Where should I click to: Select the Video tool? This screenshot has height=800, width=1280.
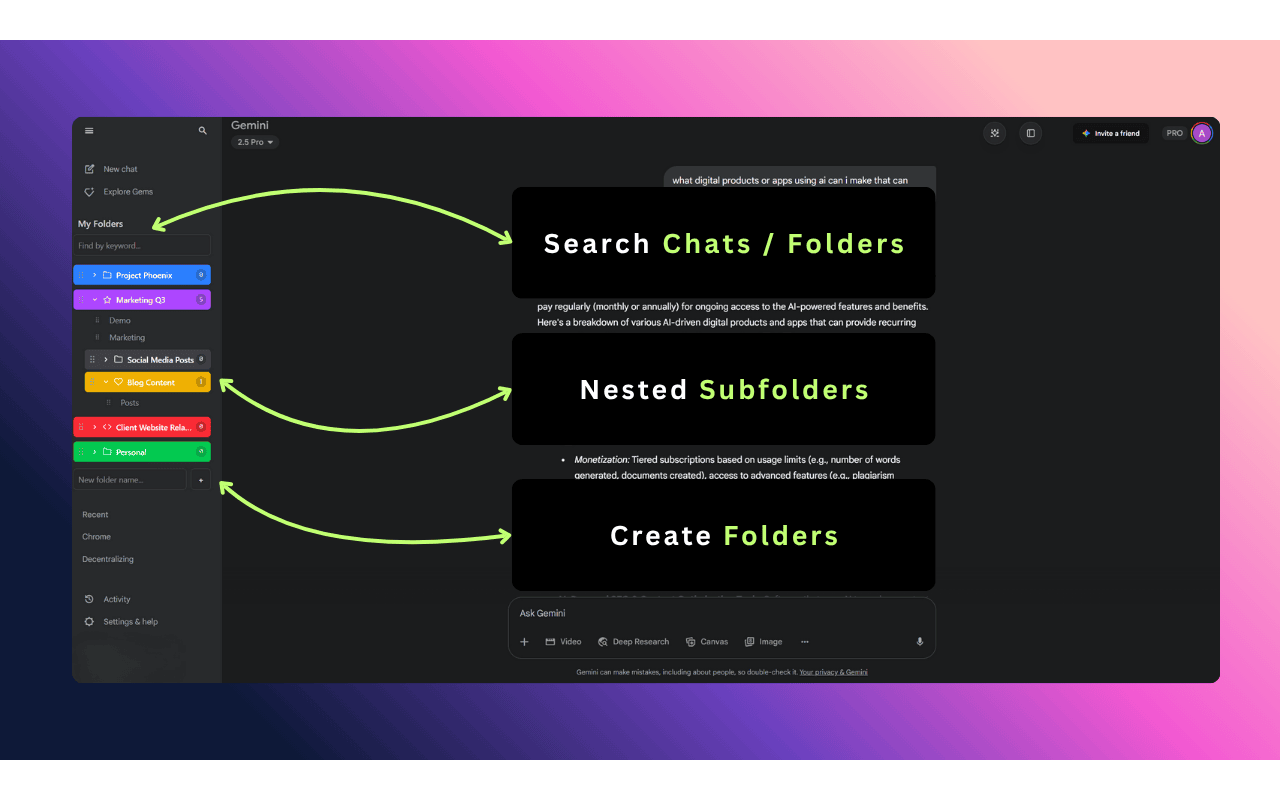563,641
